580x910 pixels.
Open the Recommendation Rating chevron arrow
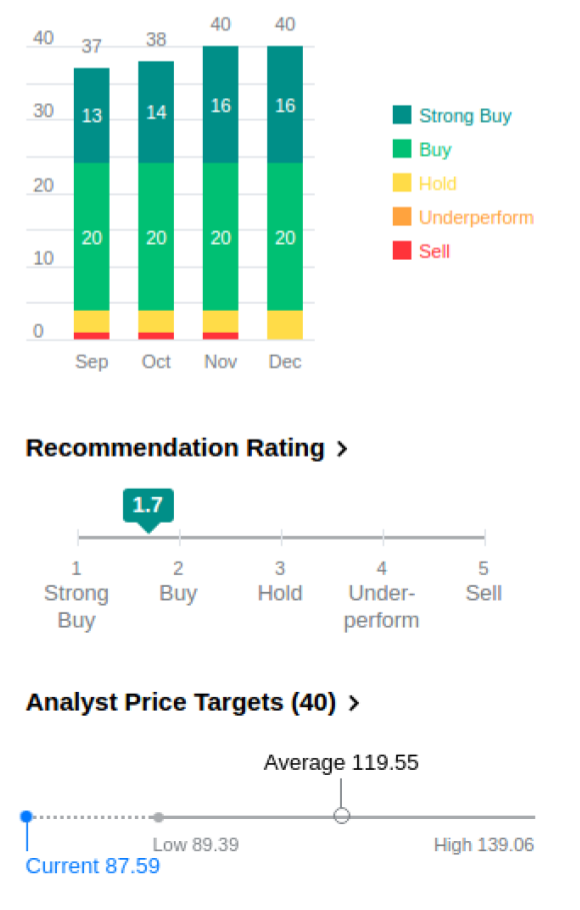(343, 449)
